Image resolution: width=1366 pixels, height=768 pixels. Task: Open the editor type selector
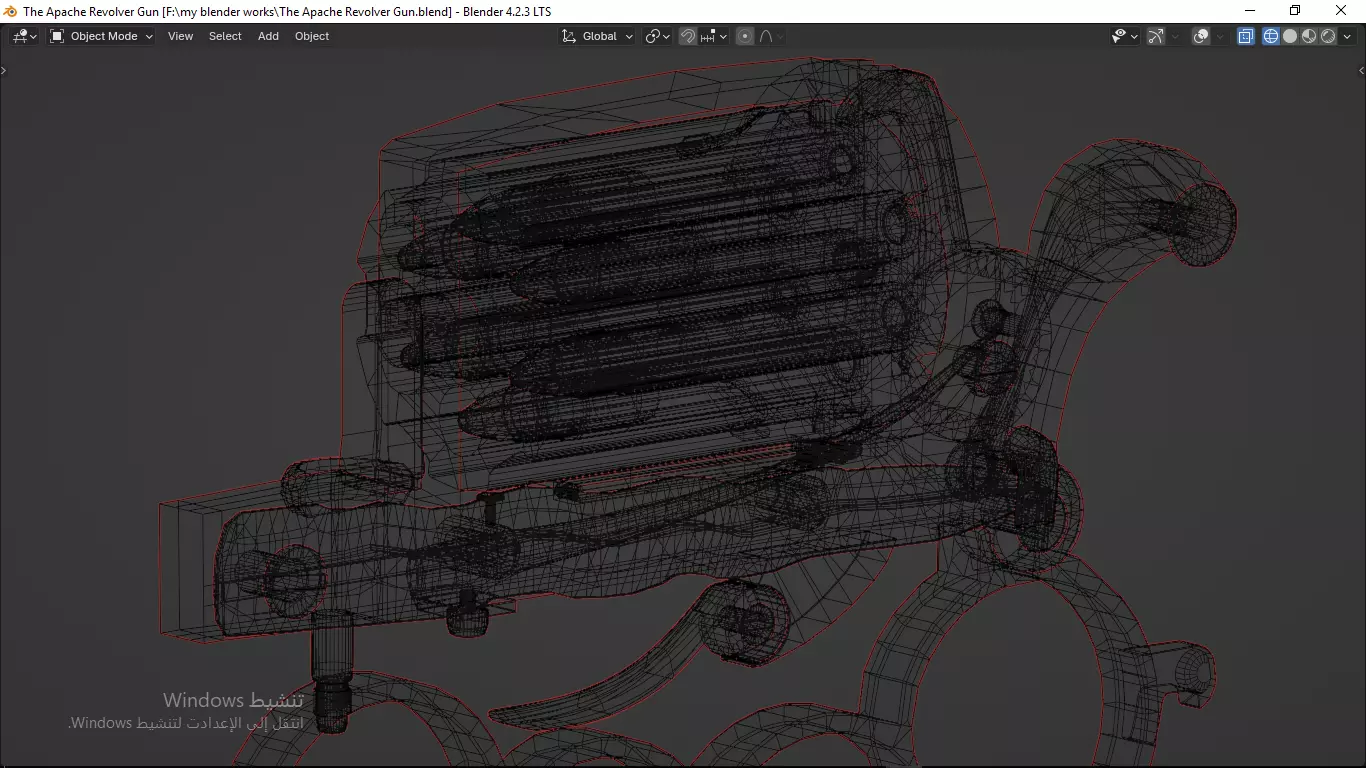24,36
